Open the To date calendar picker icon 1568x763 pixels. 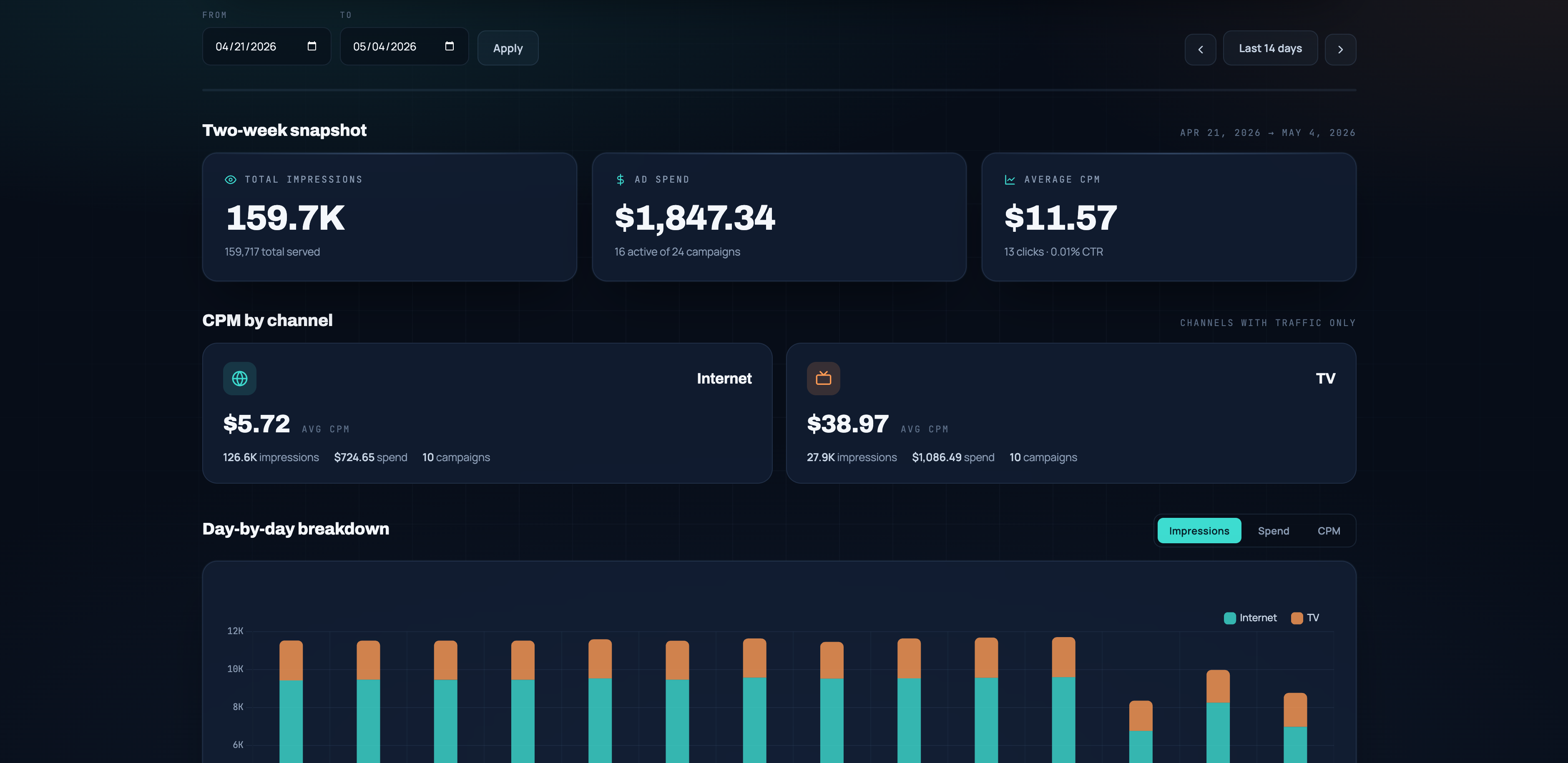coord(449,46)
